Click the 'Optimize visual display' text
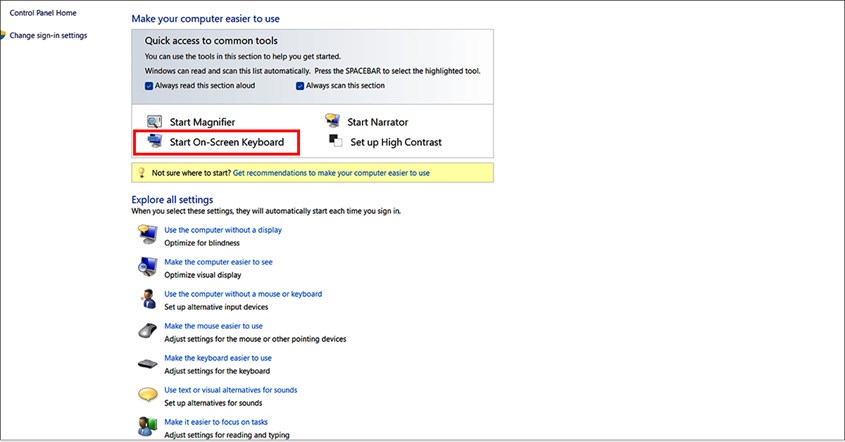The height and width of the screenshot is (442, 845). 203,275
